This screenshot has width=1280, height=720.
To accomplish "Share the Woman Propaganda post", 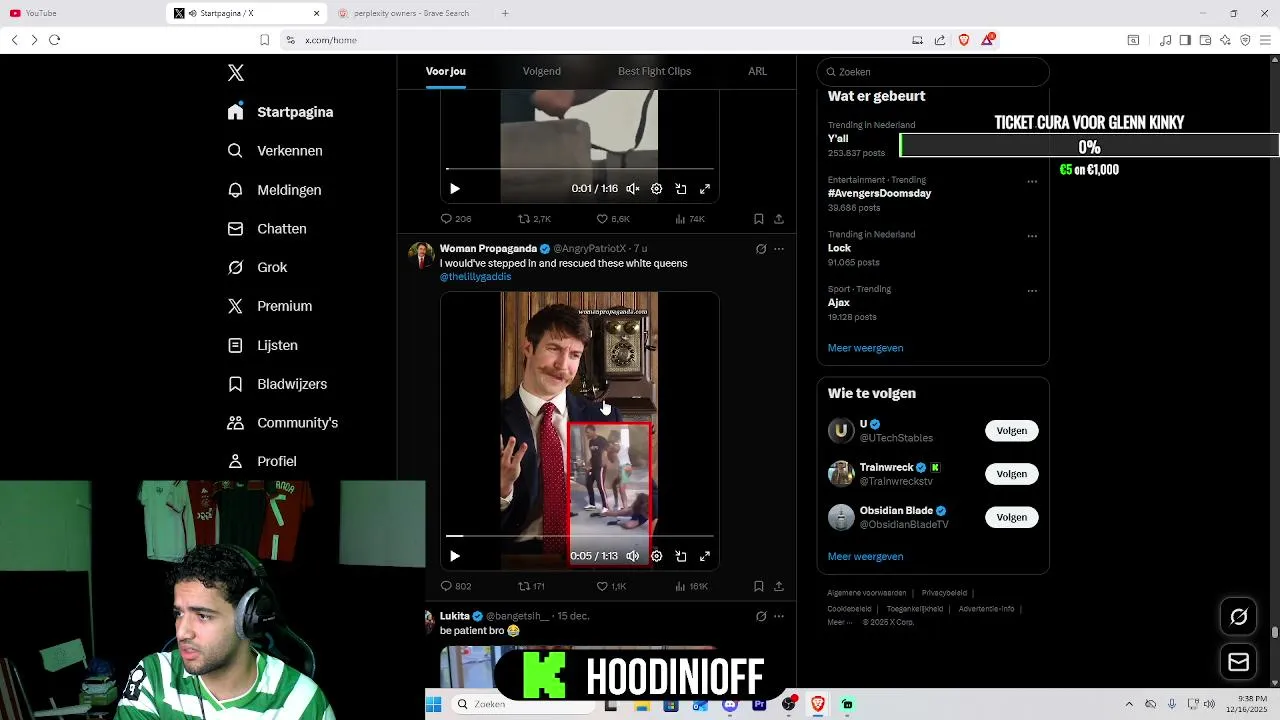I will pyautogui.click(x=779, y=586).
